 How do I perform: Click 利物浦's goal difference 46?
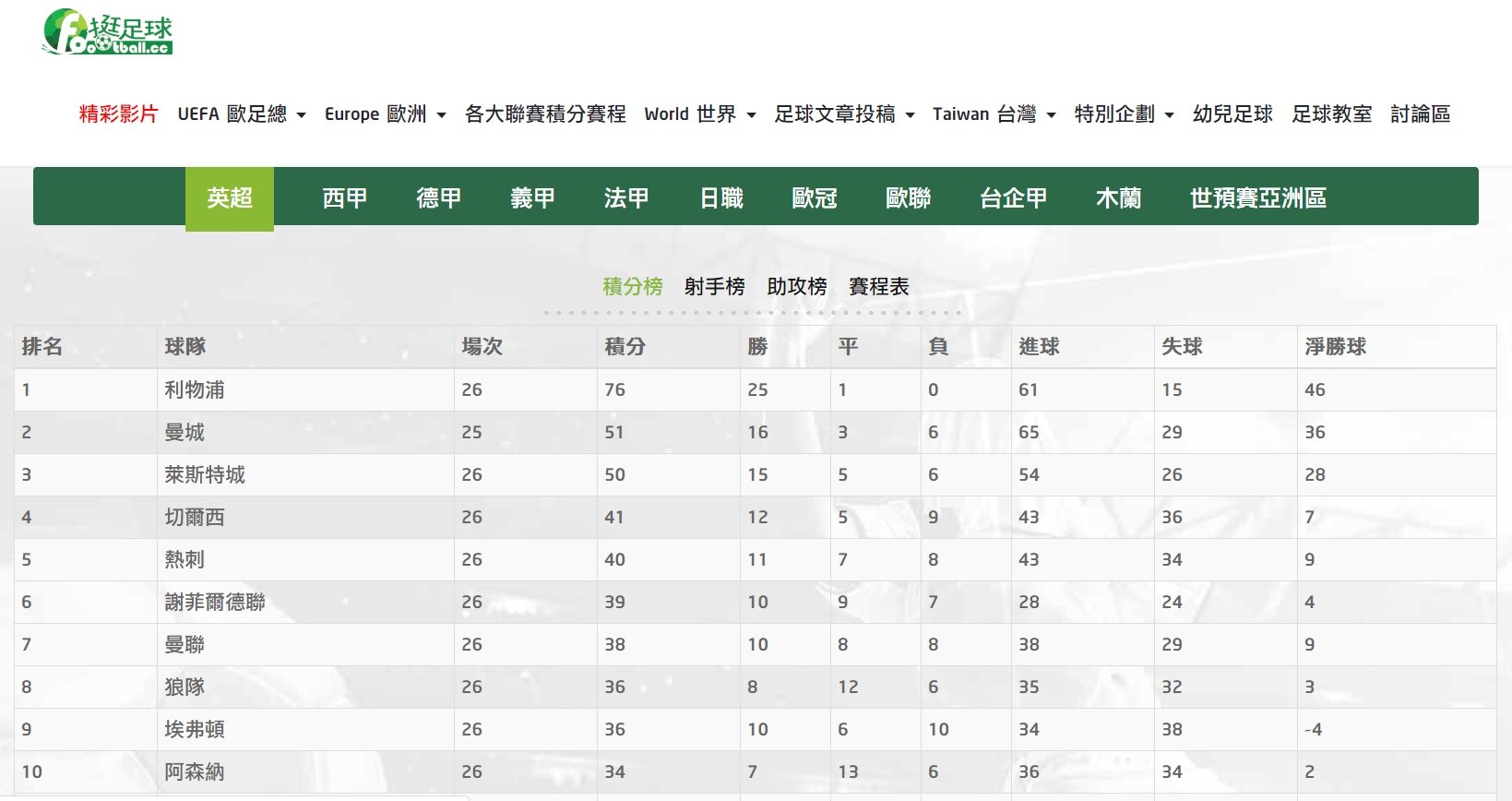(x=1316, y=390)
